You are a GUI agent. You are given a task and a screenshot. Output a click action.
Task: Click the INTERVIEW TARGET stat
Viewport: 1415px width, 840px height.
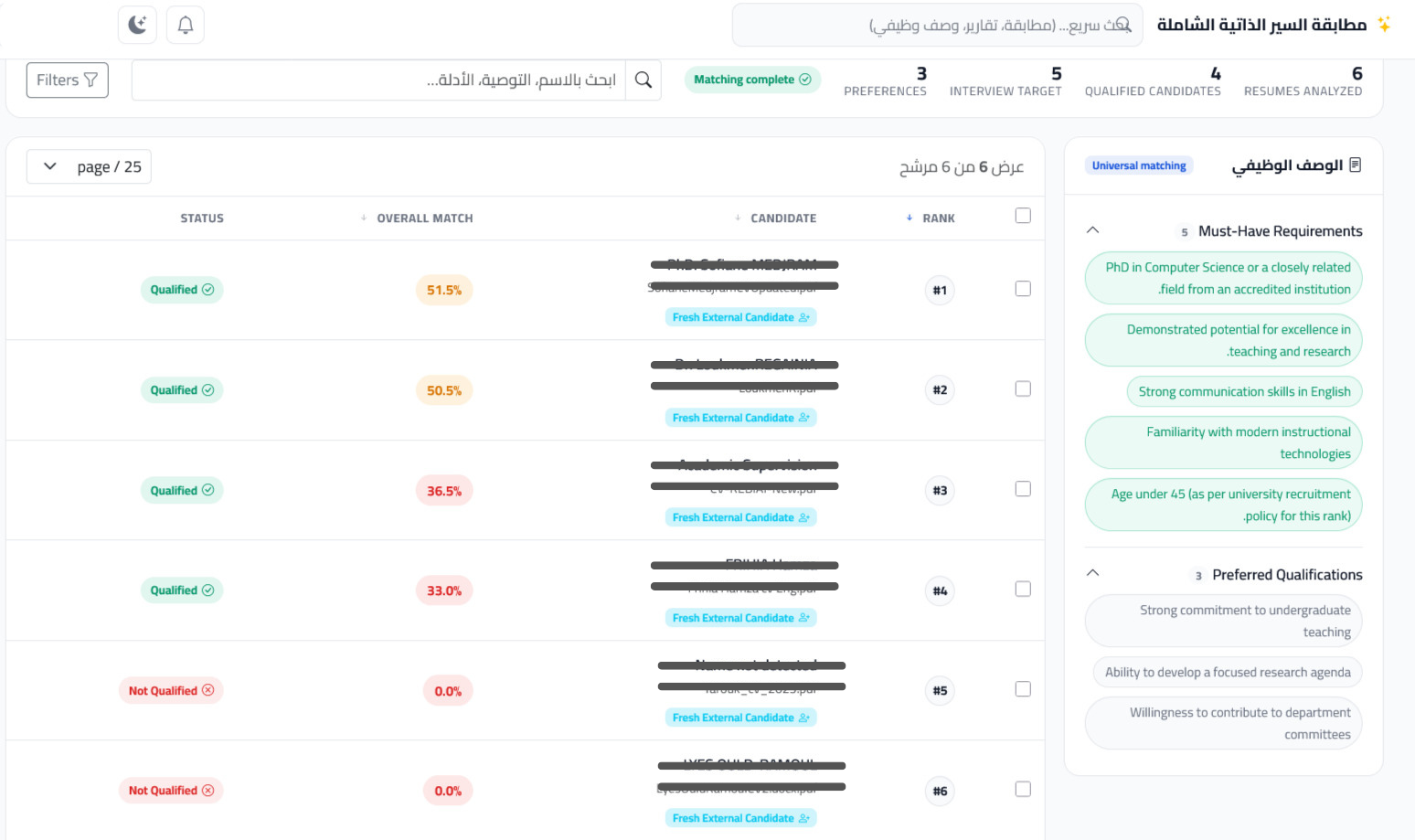pos(1005,80)
